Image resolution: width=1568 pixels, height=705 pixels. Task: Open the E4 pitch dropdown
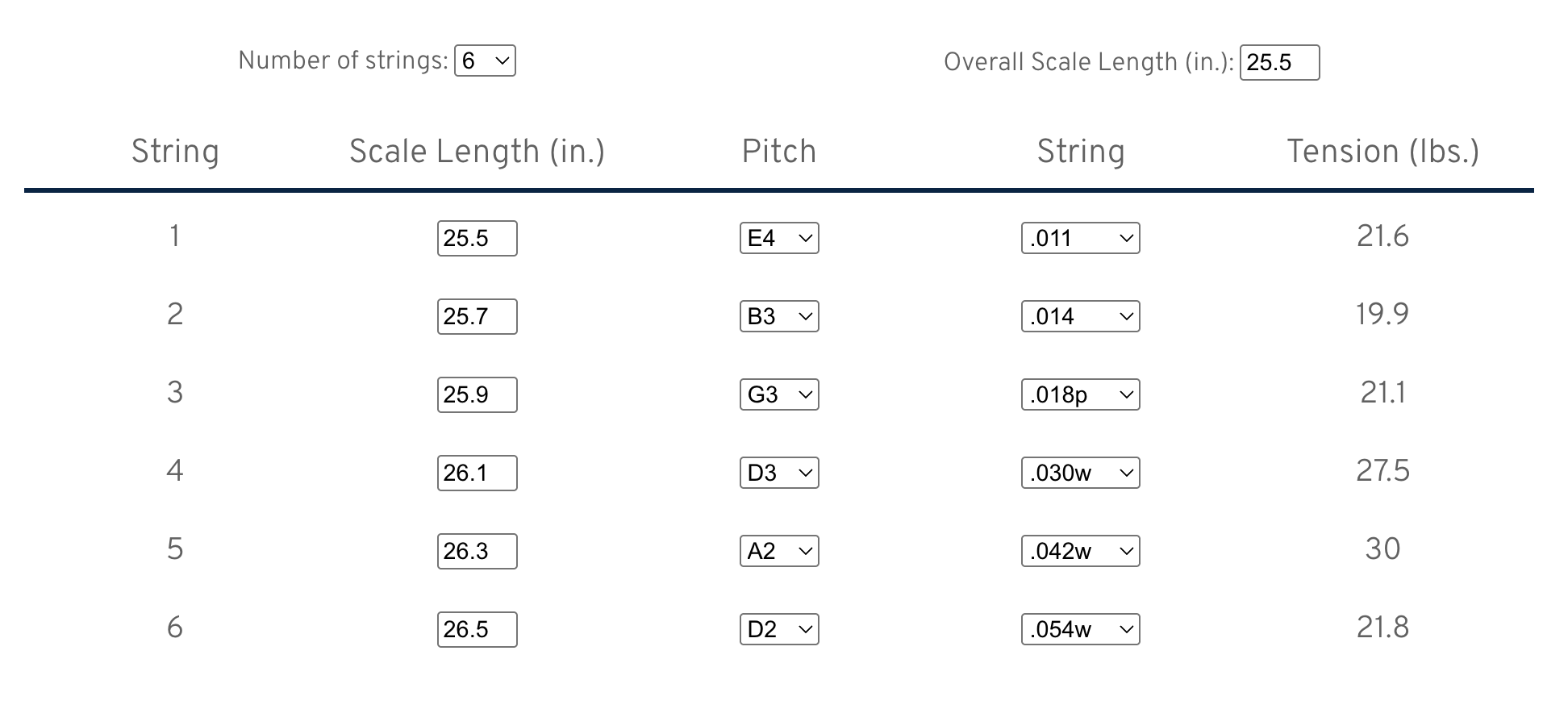[779, 239]
